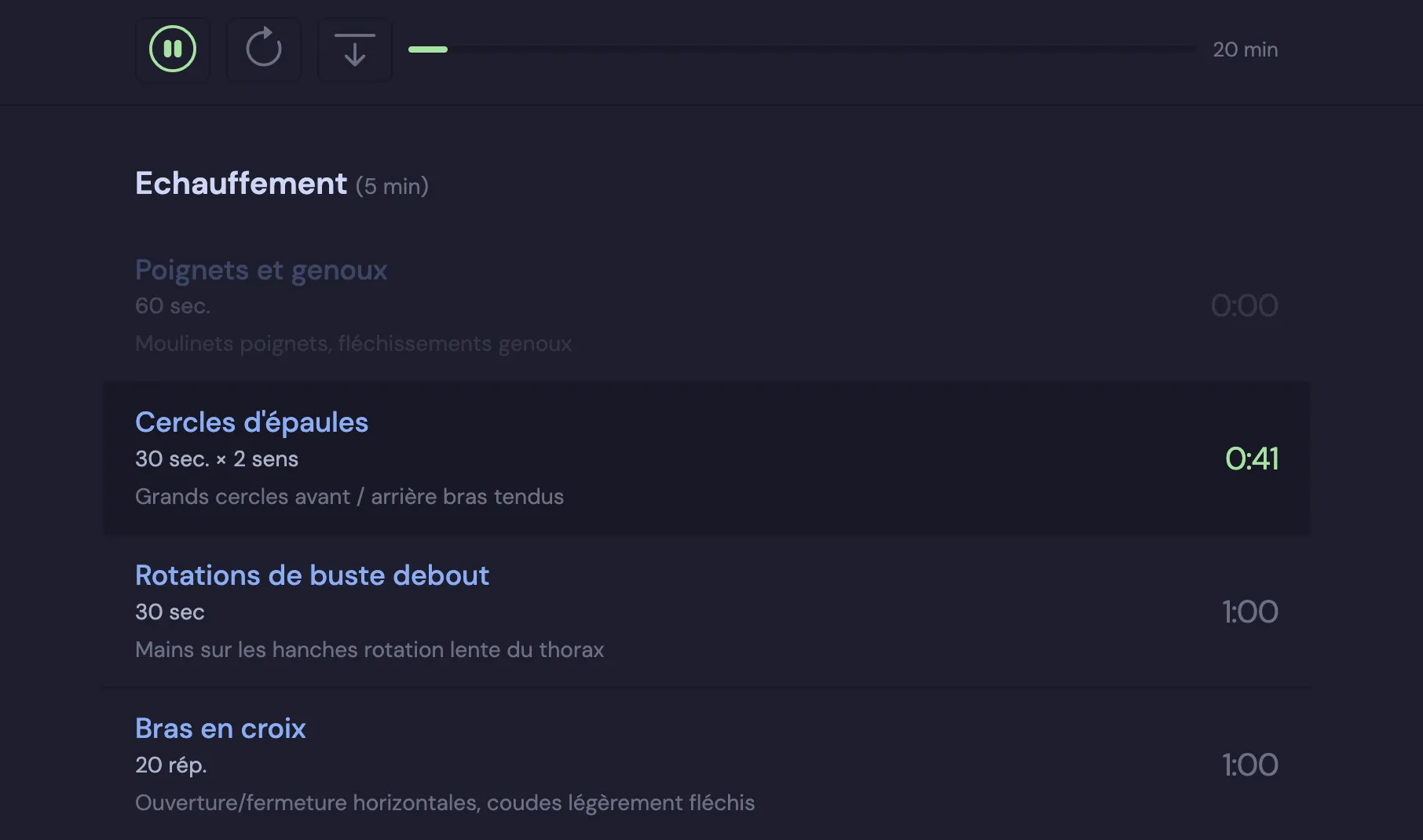Click "Ouverture/fermeture horizontales" description

coord(444,803)
